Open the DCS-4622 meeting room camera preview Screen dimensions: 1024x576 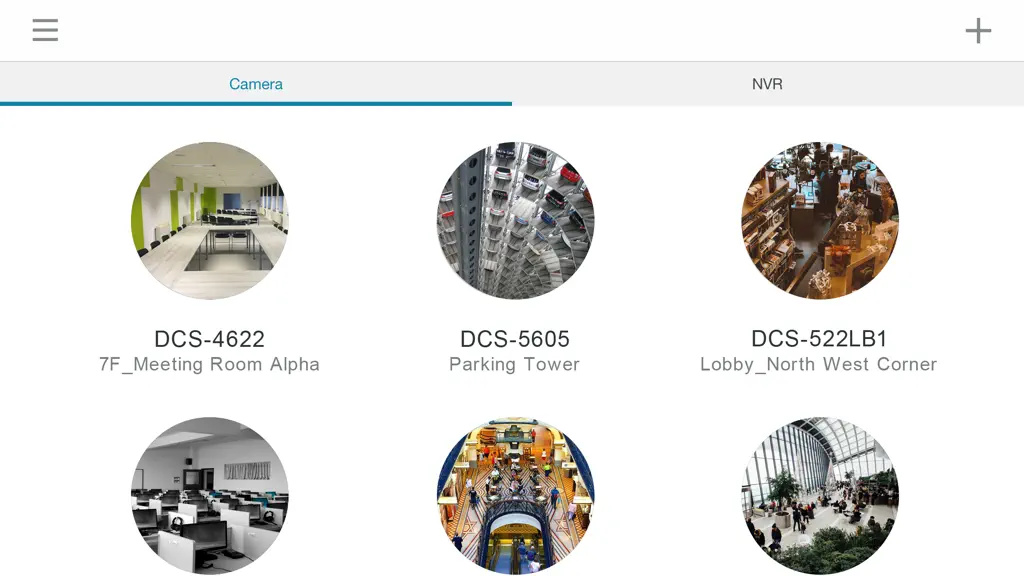point(210,220)
